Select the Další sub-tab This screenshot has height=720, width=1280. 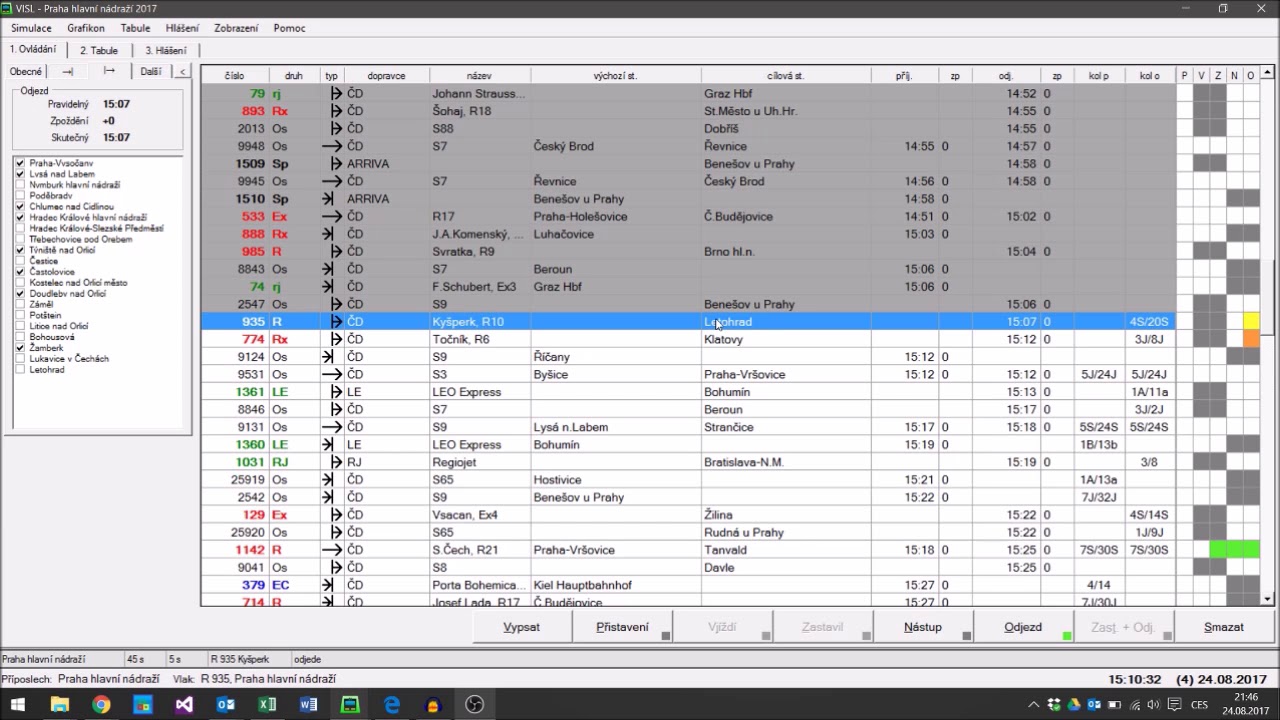(x=150, y=71)
